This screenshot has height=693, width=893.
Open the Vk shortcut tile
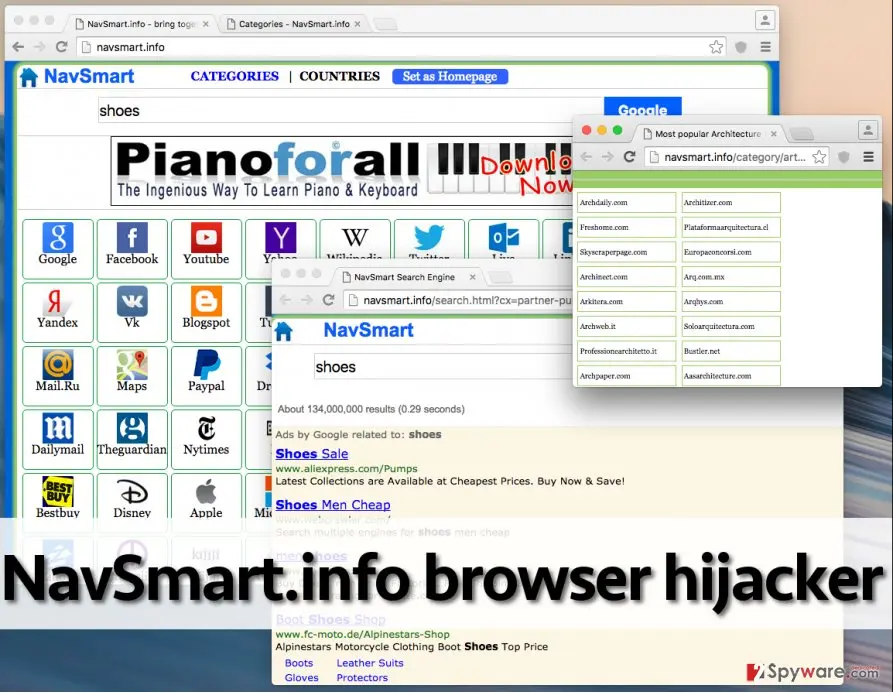[132, 312]
